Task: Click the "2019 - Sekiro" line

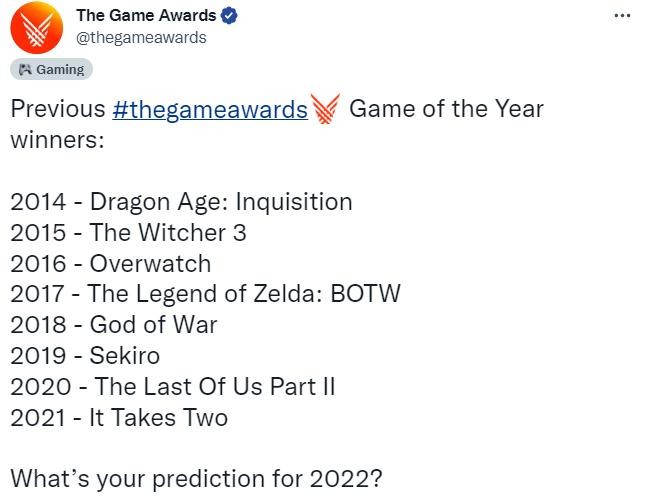Action: coord(85,355)
